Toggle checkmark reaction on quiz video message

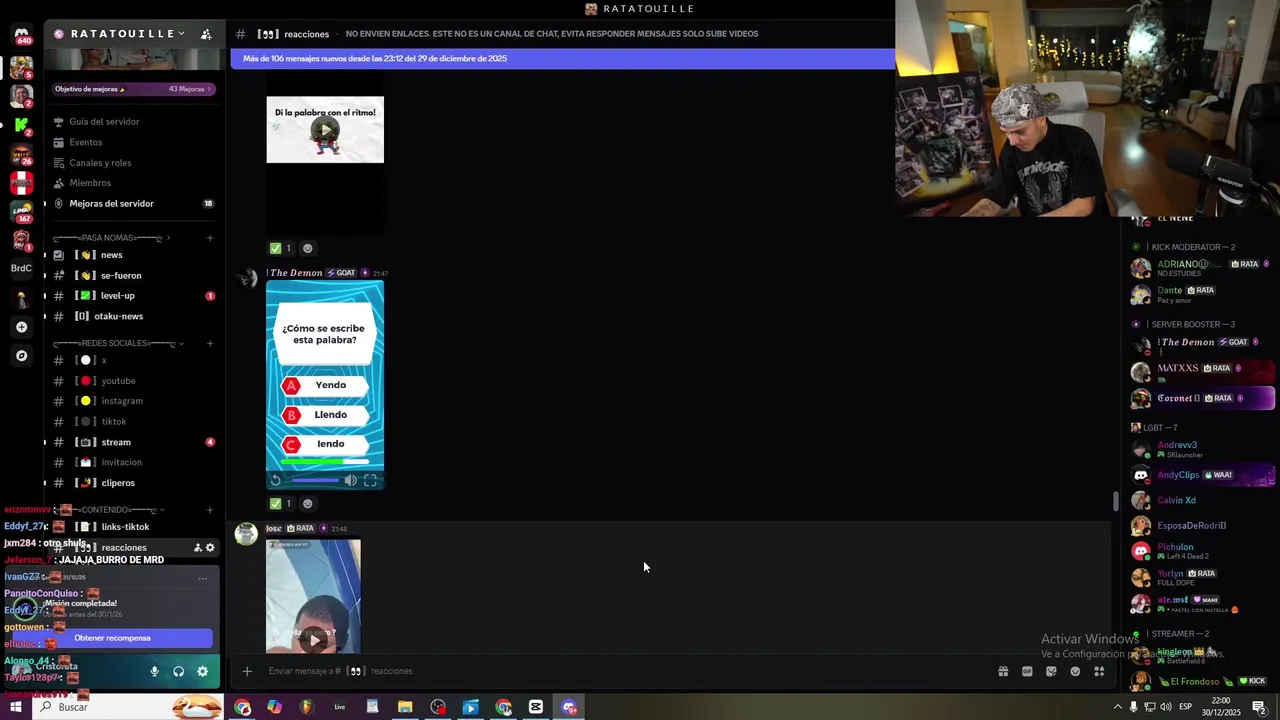281,504
